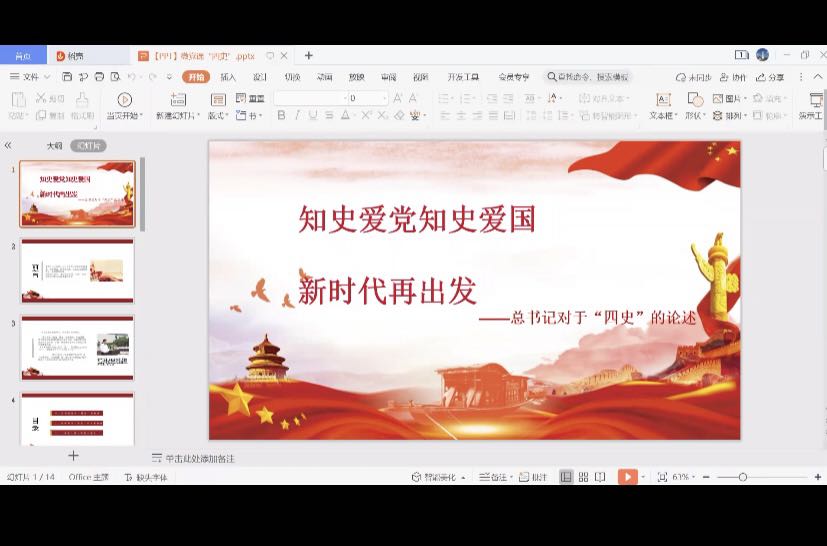
Task: Toggle underline text formatting
Action: [x=313, y=116]
